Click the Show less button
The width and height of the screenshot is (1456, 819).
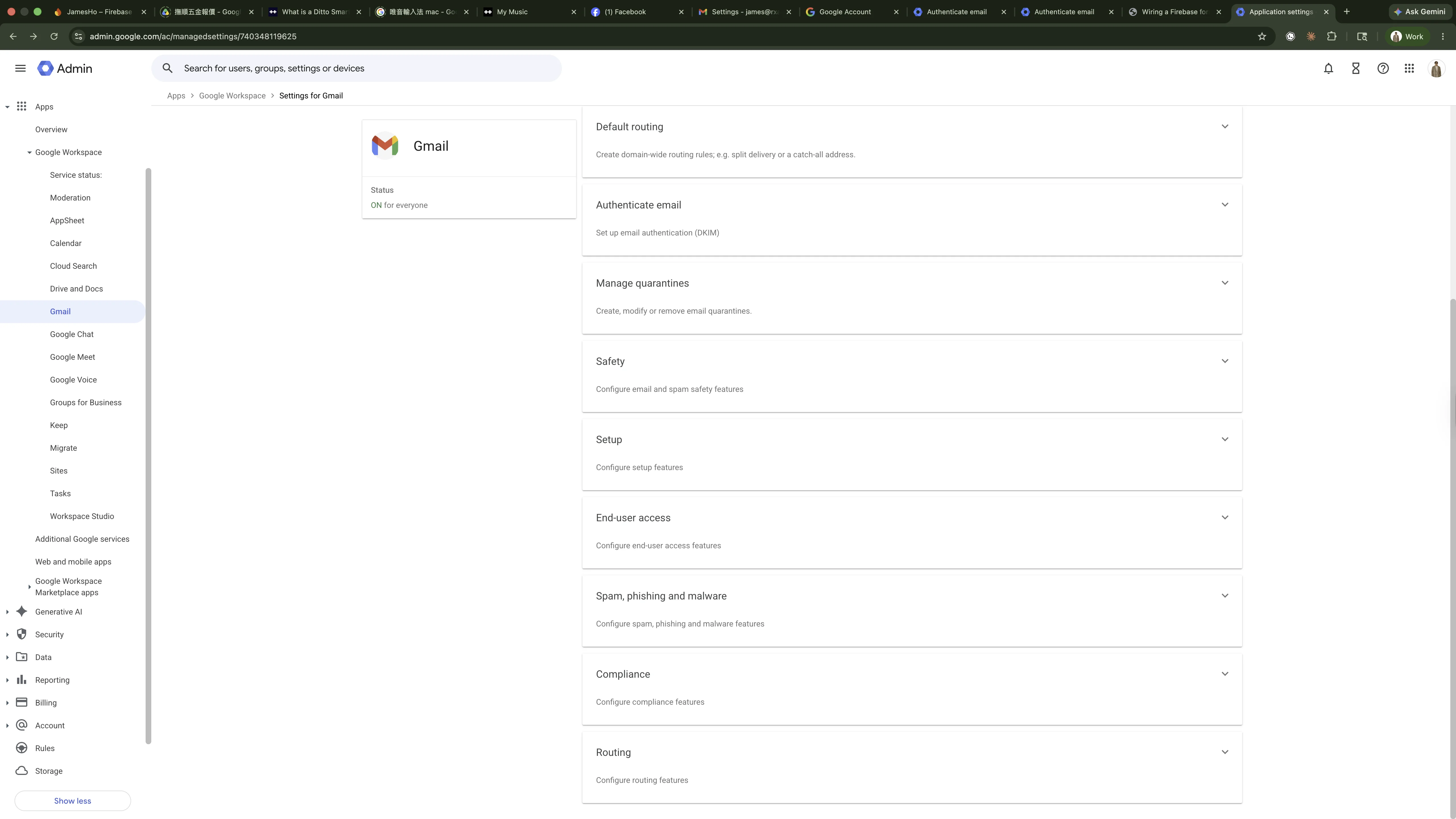pyautogui.click(x=72, y=800)
